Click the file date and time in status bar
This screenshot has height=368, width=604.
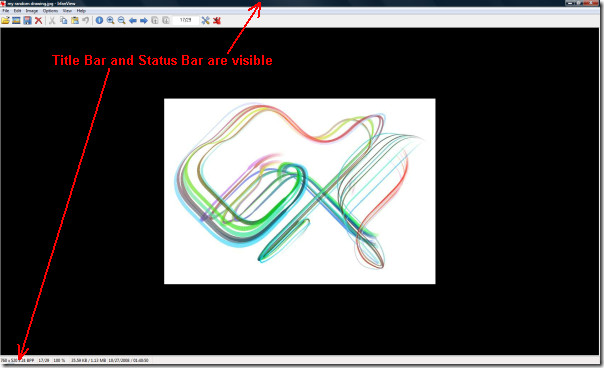(x=128, y=360)
